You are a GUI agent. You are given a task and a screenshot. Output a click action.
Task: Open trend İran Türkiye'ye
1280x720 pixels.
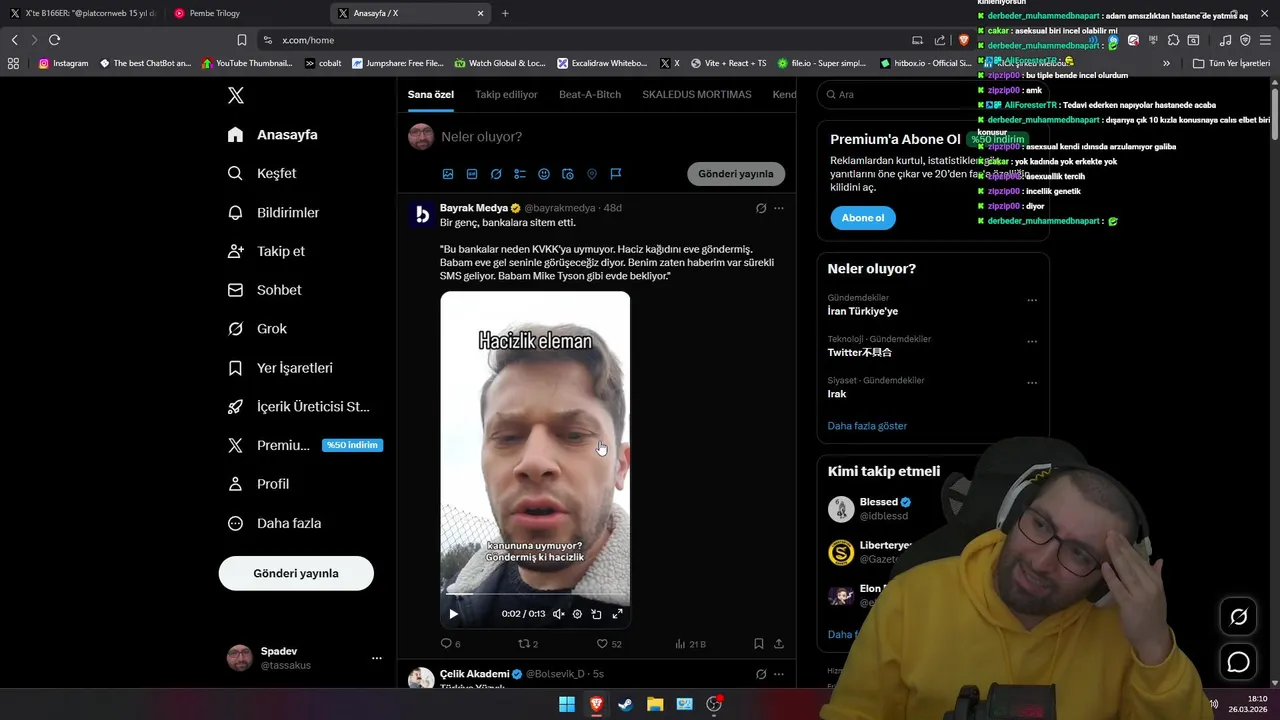pyautogui.click(x=862, y=311)
